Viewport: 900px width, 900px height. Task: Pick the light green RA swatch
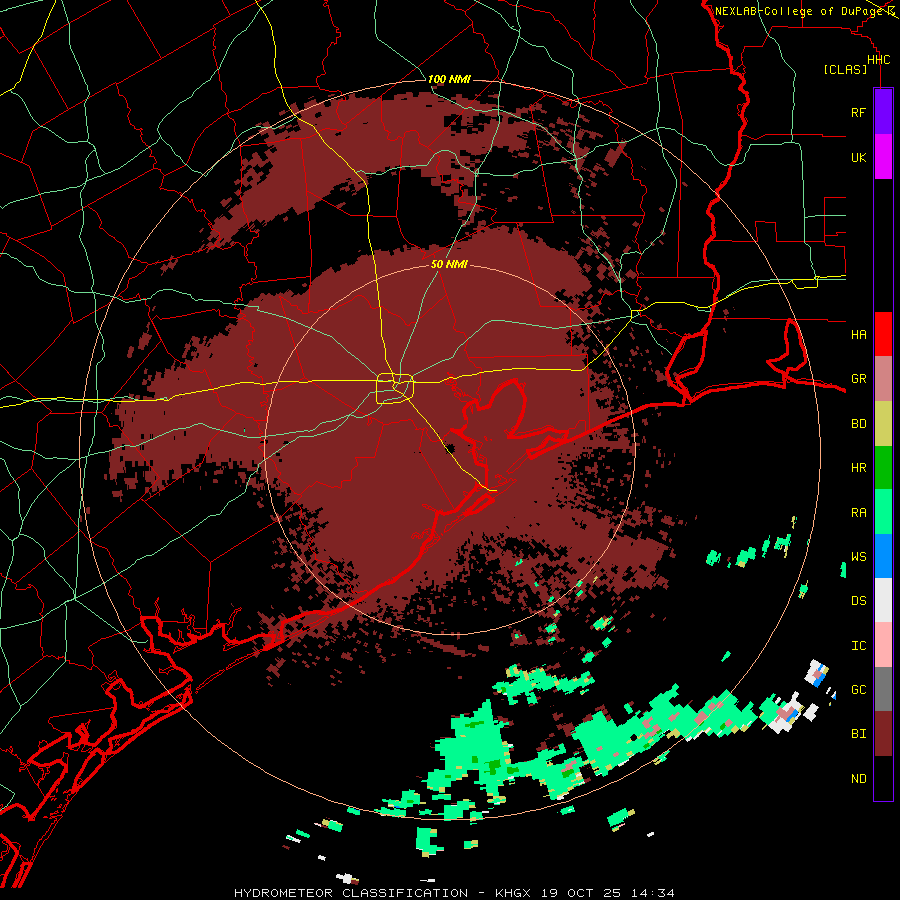(x=883, y=512)
